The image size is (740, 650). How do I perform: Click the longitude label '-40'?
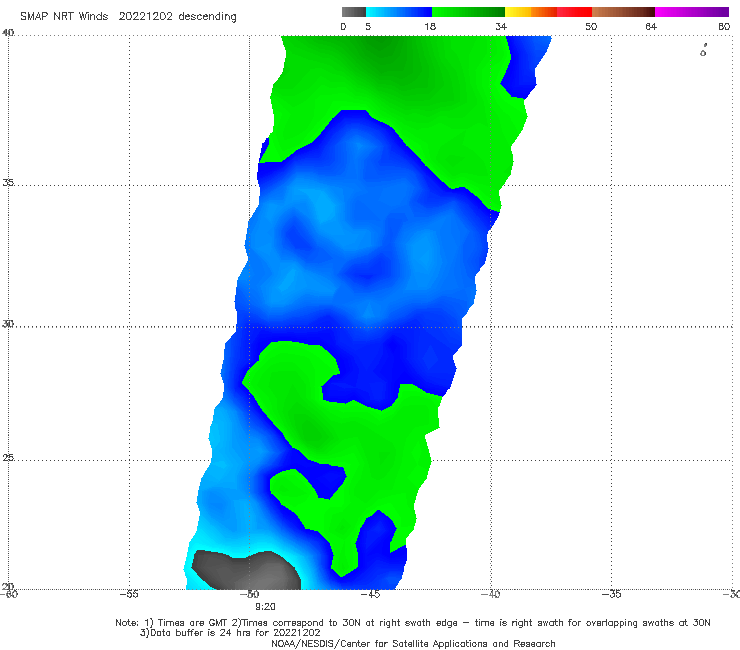click(491, 594)
